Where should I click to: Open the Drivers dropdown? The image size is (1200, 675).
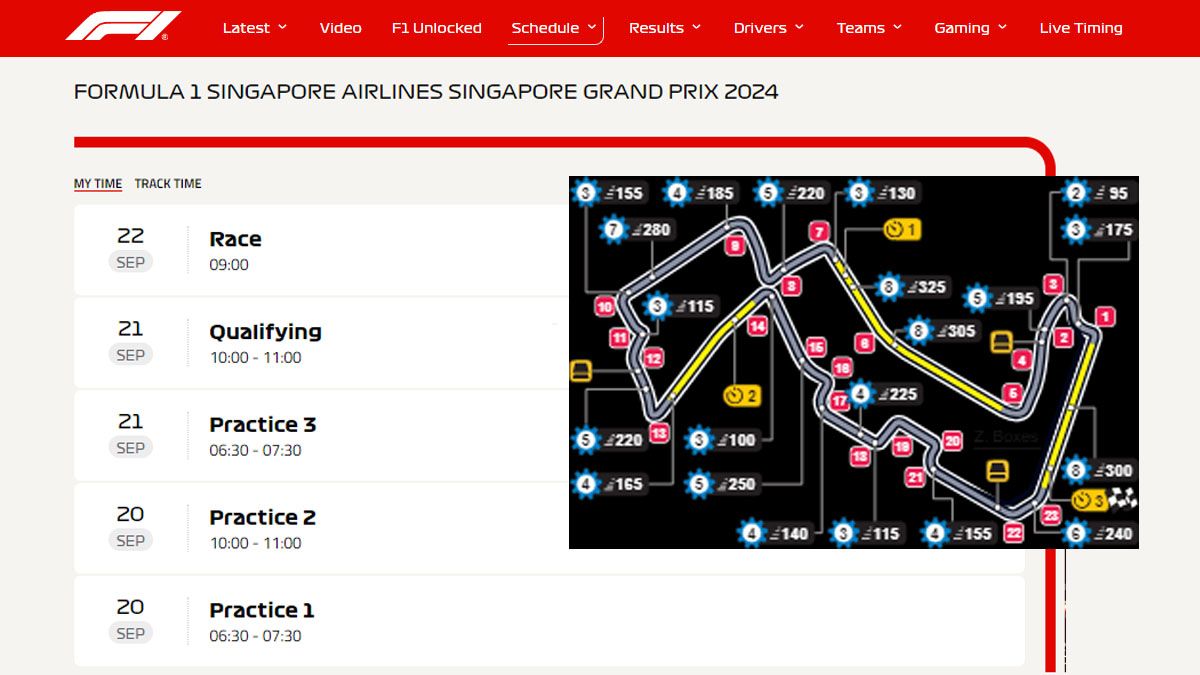coord(768,28)
